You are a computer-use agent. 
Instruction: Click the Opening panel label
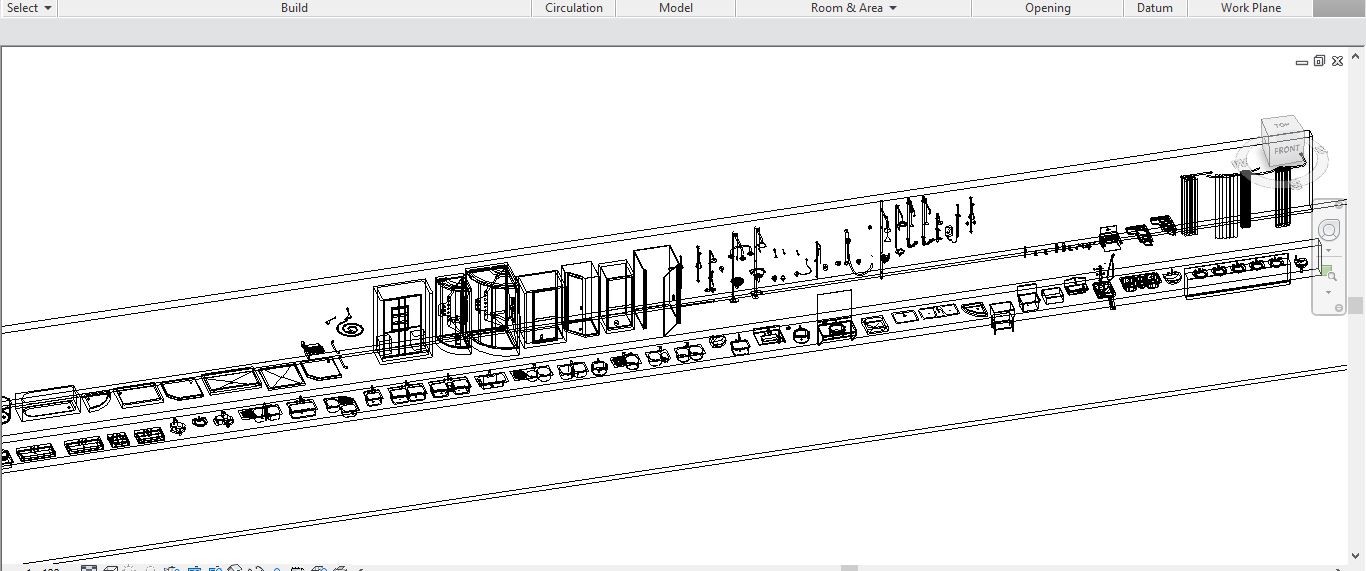(x=1047, y=8)
